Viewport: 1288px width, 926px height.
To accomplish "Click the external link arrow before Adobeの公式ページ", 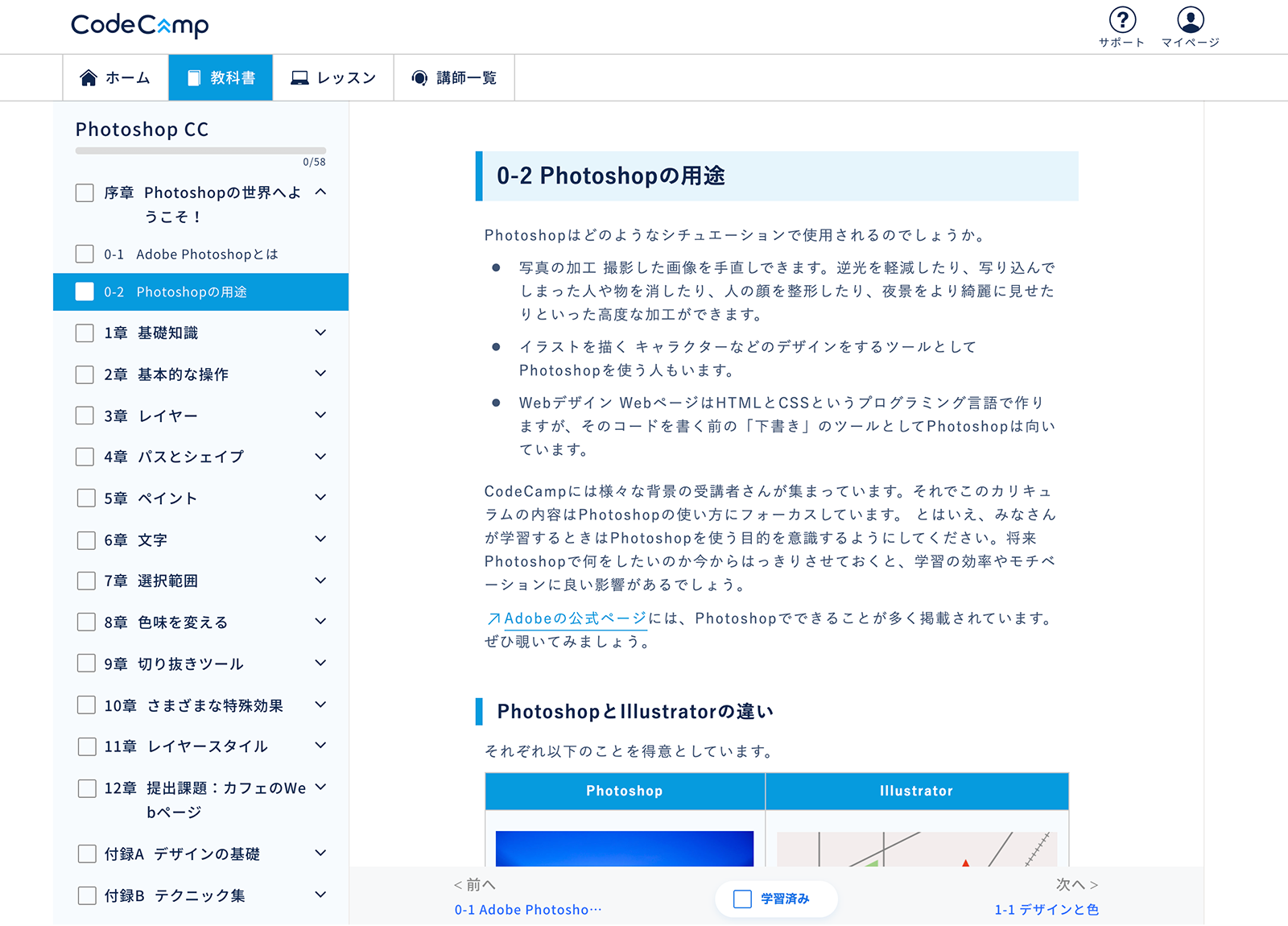I will tap(493, 618).
